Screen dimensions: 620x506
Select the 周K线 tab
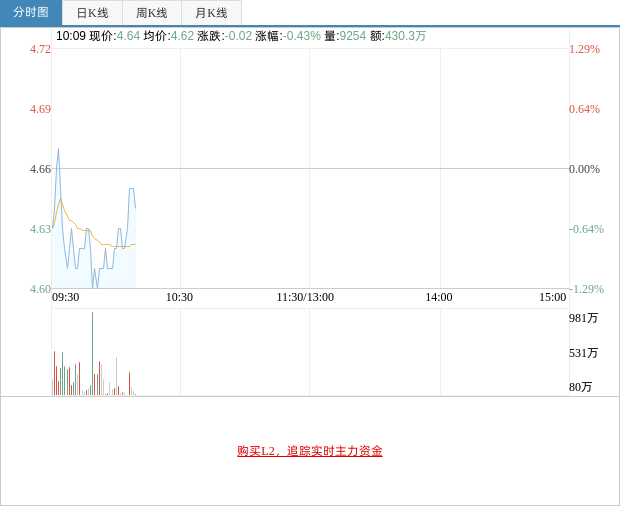pyautogui.click(x=152, y=13)
